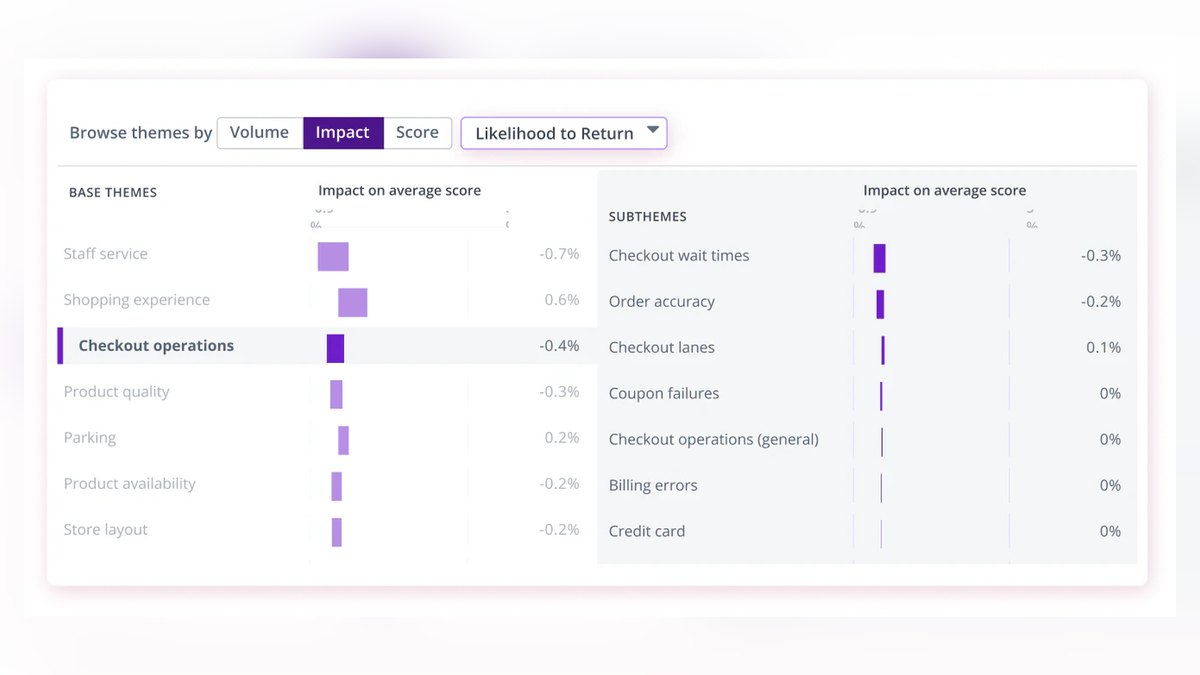Viewport: 1200px width, 675px height.
Task: Select the Billing errors subtheme
Action: (653, 486)
